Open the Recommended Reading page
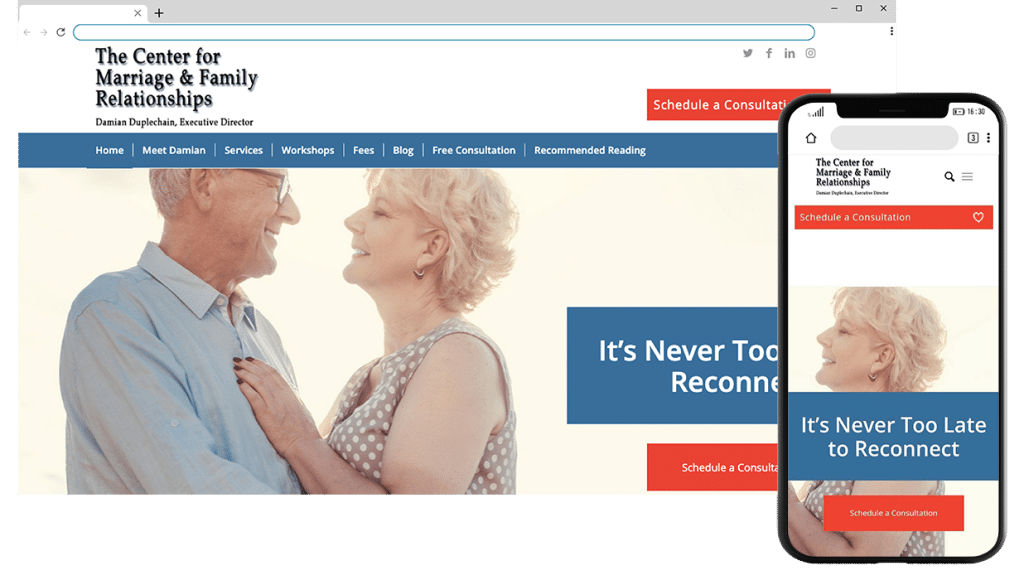1024x580 pixels. [590, 150]
